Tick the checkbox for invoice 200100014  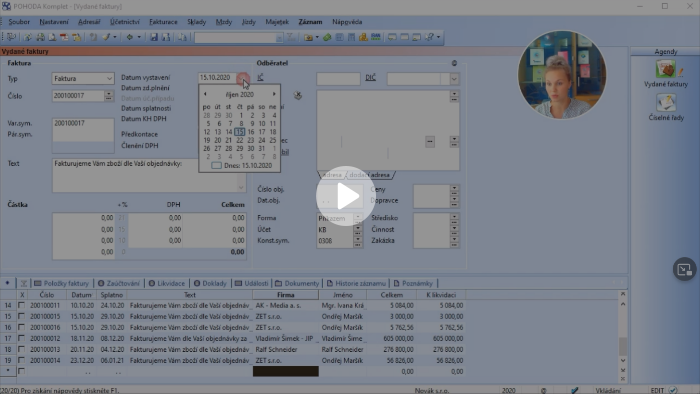(x=21, y=360)
